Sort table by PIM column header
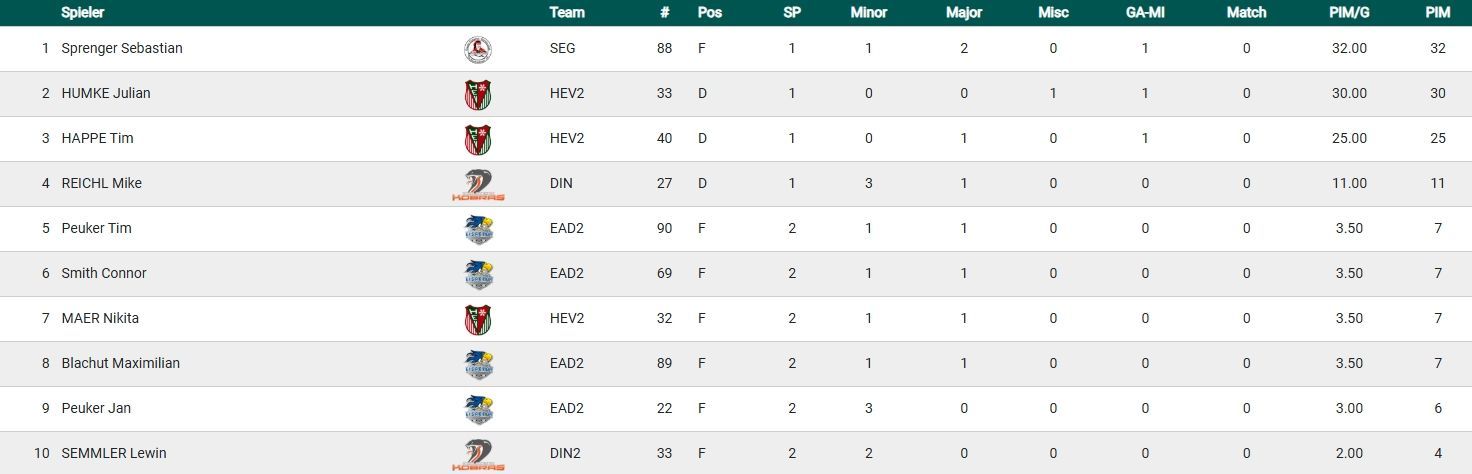Image resolution: width=1472 pixels, height=474 pixels. coord(1438,13)
